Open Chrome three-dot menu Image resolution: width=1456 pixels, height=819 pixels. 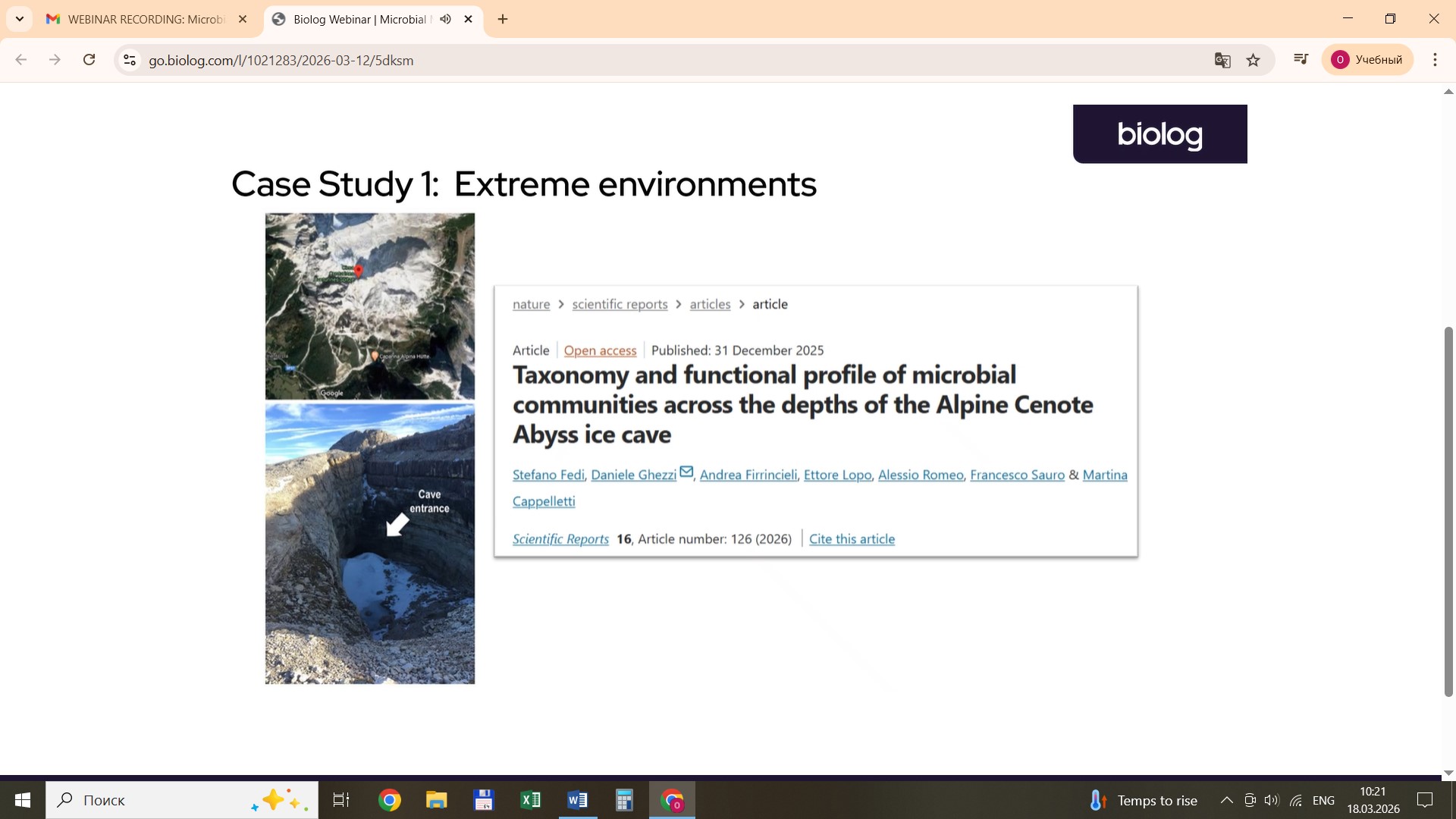1434,60
